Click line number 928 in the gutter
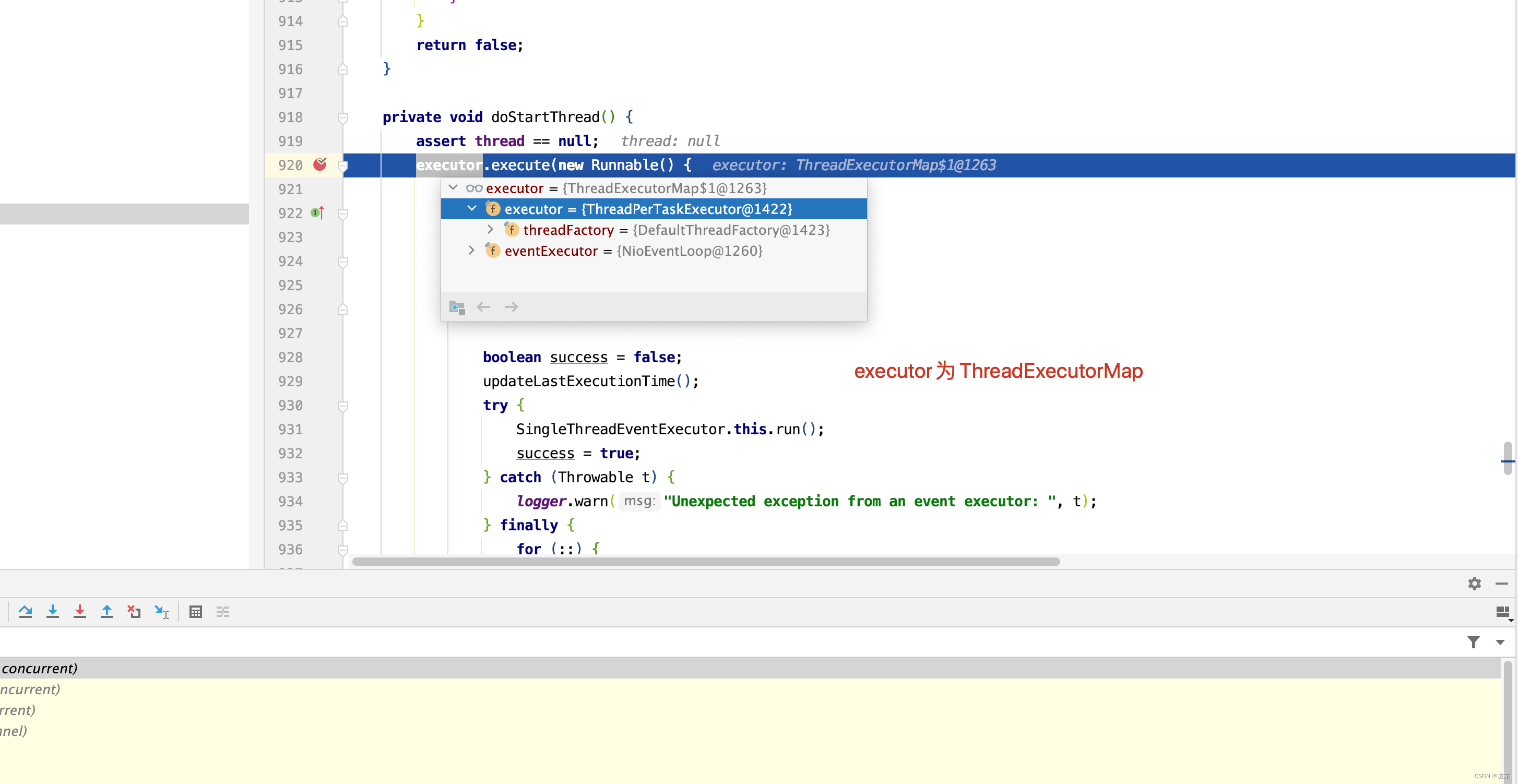The width and height of the screenshot is (1518, 784). coord(291,357)
